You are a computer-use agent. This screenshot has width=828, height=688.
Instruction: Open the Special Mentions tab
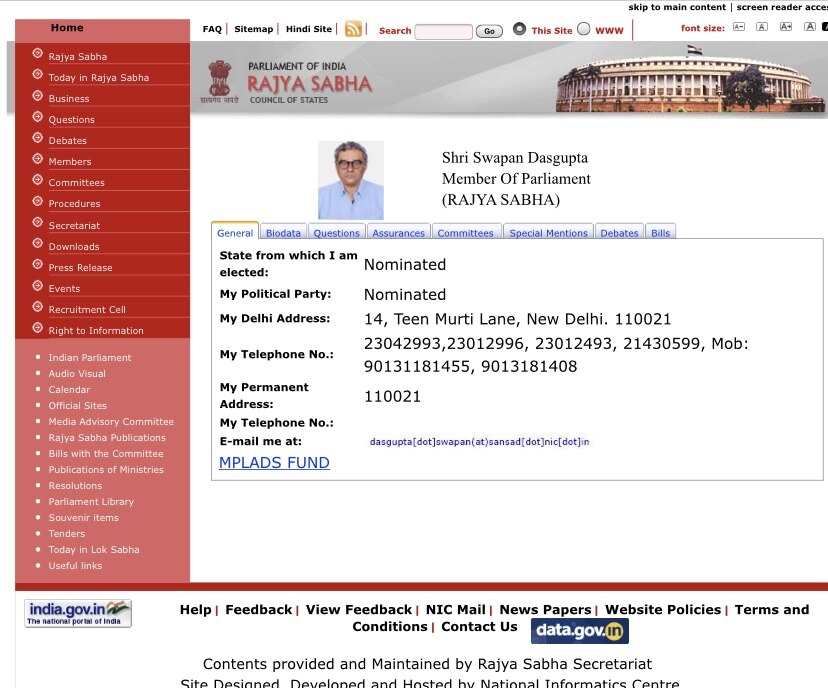548,233
